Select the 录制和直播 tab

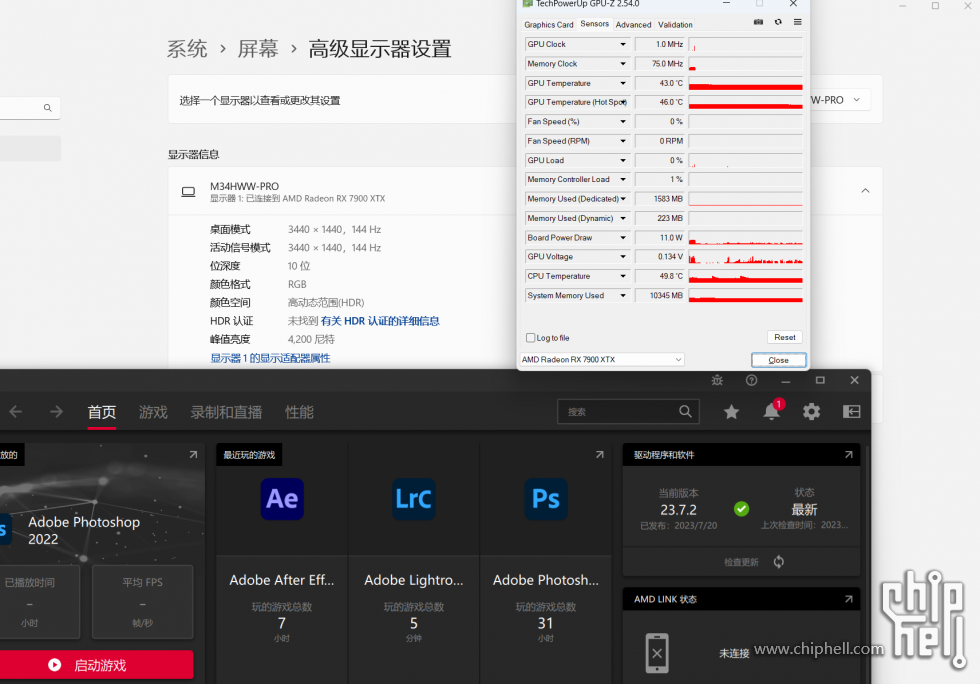(x=226, y=412)
